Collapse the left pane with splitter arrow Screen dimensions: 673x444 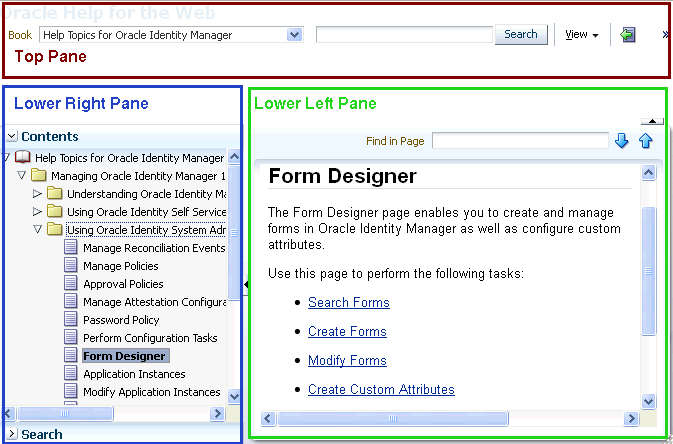tap(246, 284)
